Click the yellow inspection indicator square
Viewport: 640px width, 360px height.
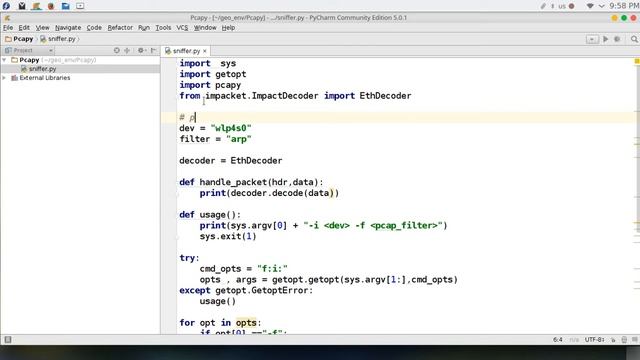(637, 61)
